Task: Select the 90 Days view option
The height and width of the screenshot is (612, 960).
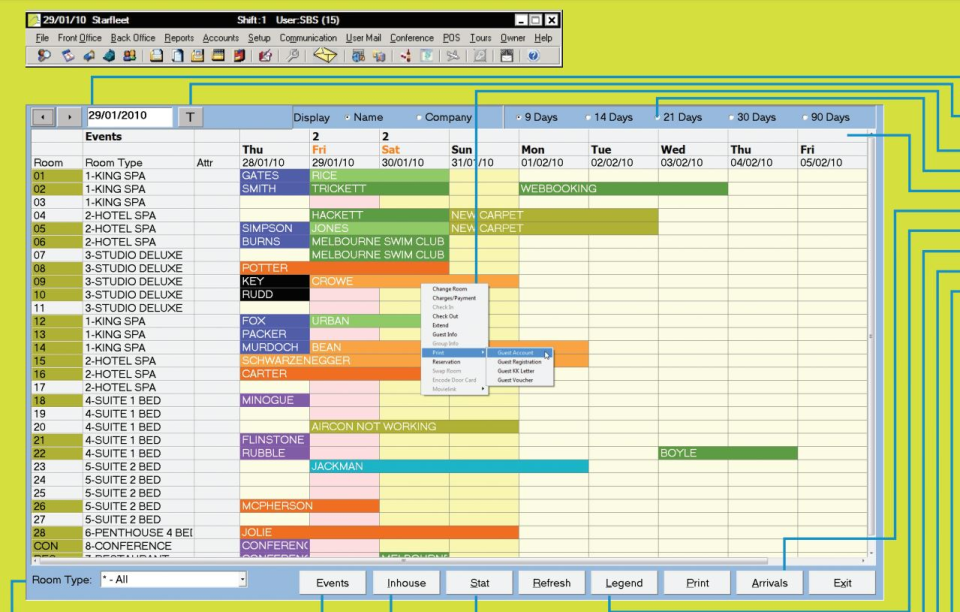Action: coord(804,118)
